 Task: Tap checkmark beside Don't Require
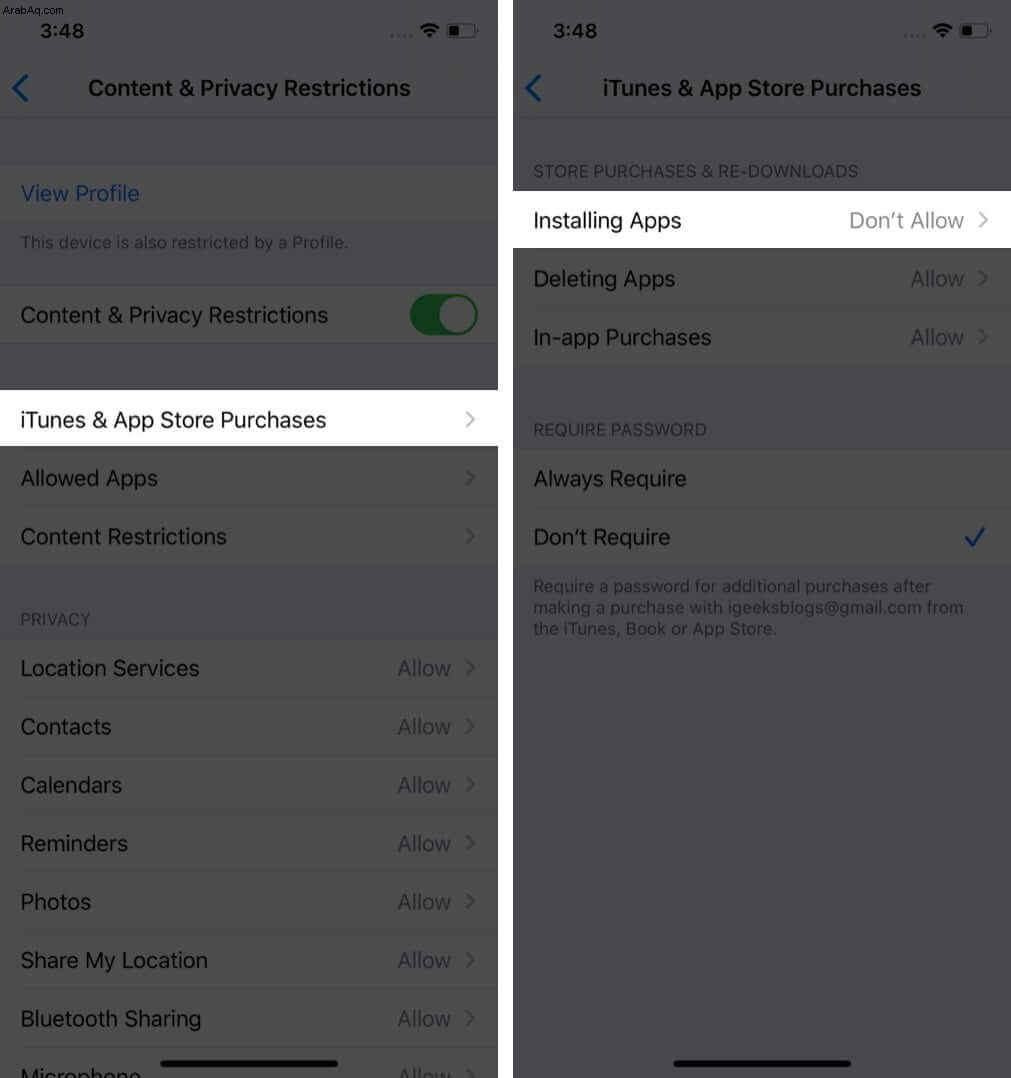click(x=975, y=537)
